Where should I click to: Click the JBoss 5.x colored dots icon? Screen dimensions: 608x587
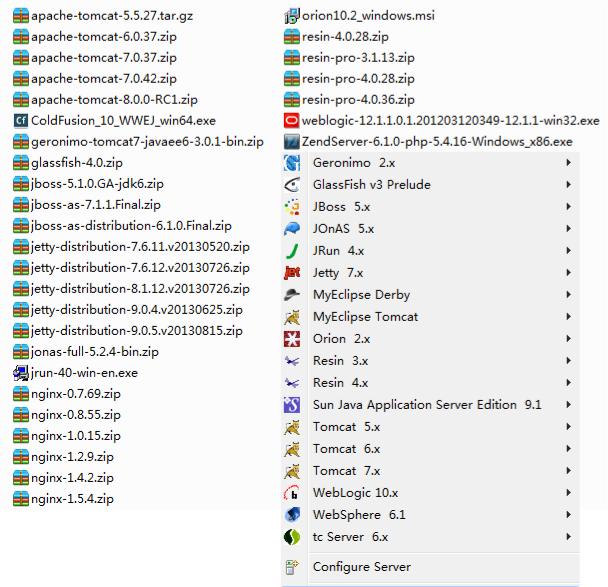(x=292, y=207)
